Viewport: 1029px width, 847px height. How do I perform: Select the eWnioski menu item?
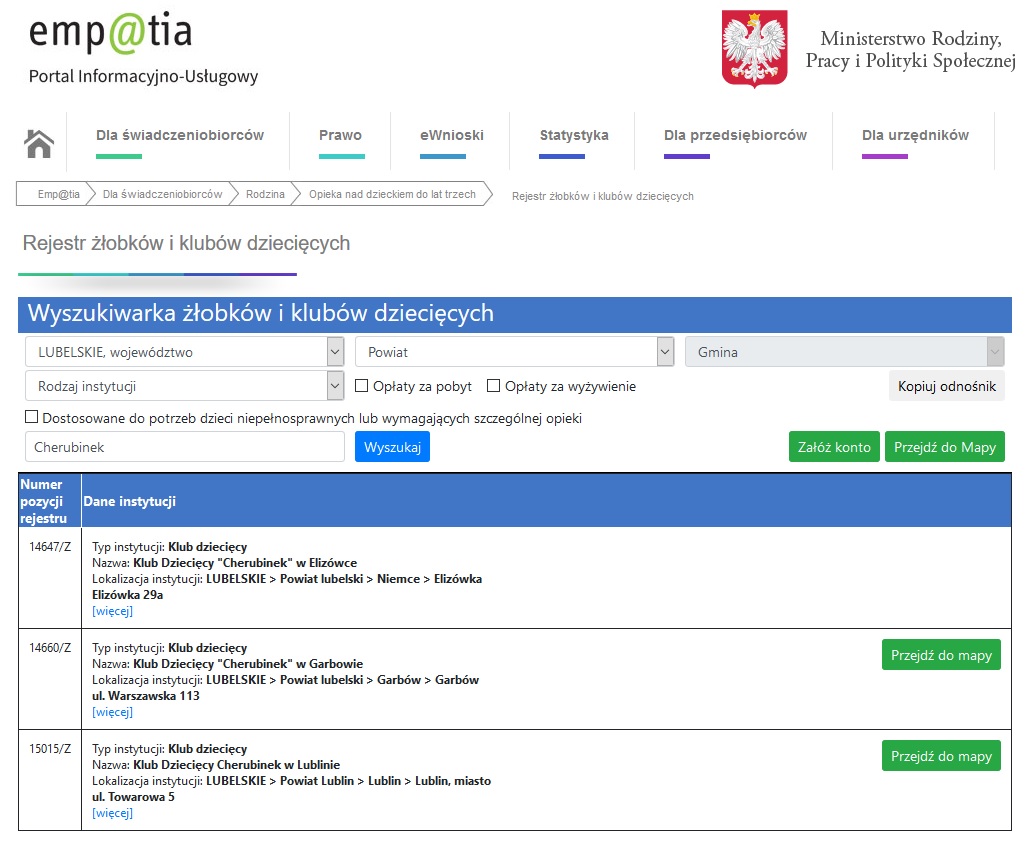451,136
